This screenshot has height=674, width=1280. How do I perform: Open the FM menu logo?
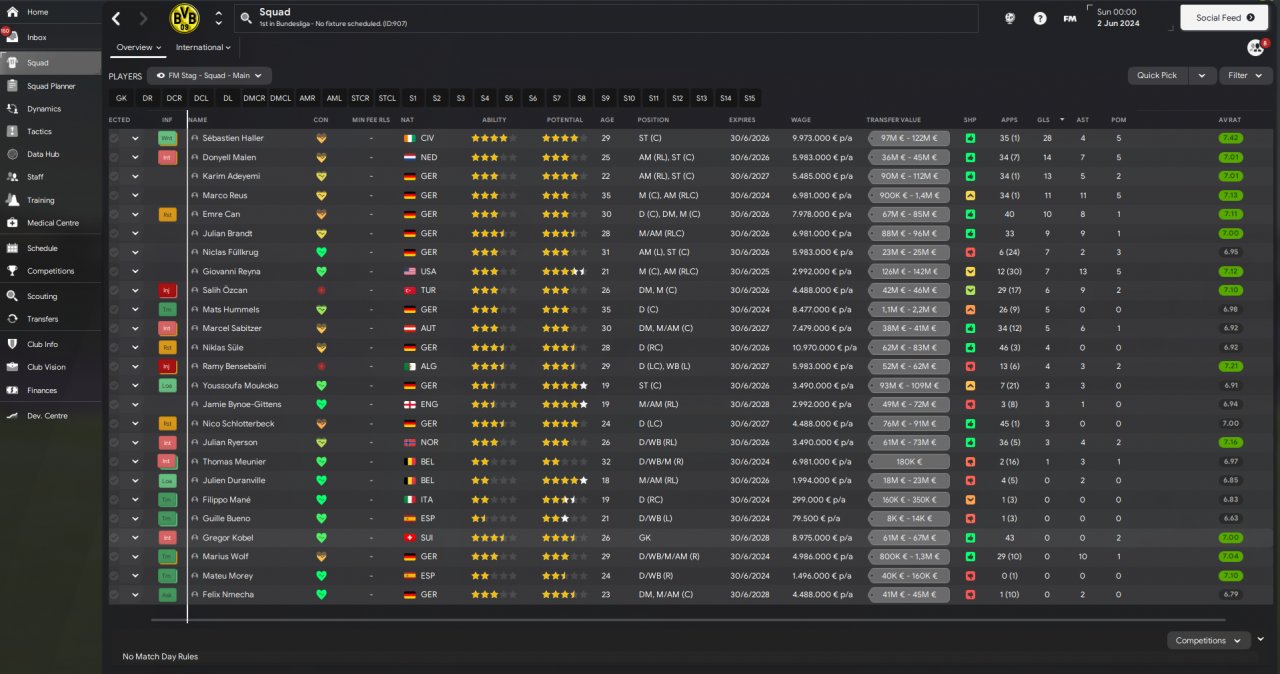pyautogui.click(x=1070, y=18)
